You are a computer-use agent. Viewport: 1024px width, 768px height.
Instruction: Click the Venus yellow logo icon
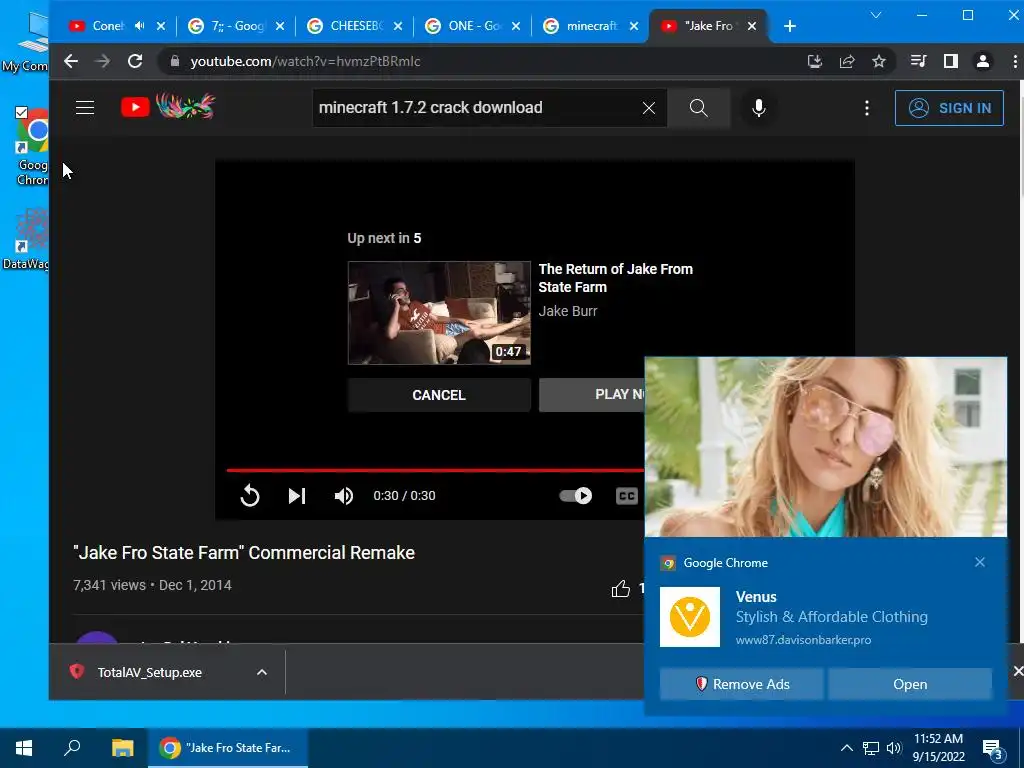tap(690, 616)
